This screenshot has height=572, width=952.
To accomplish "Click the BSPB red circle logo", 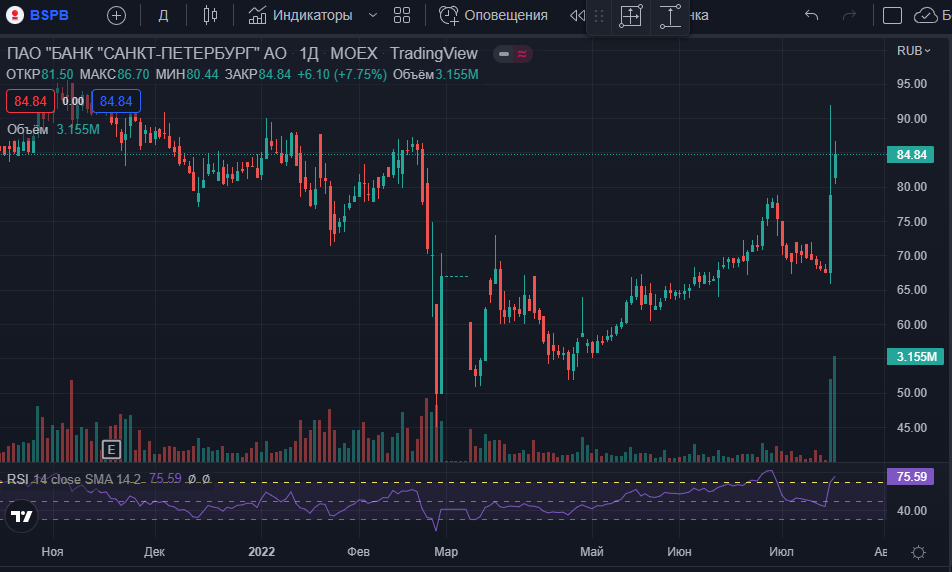I will (15, 15).
